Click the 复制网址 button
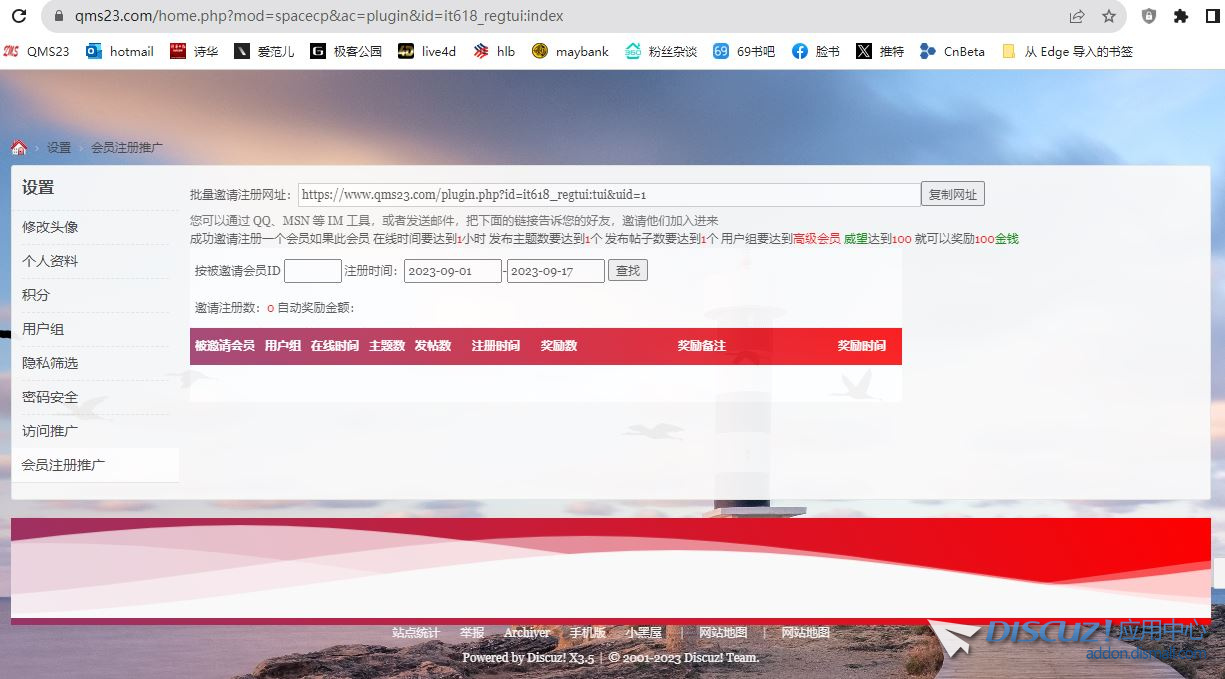 coord(952,195)
